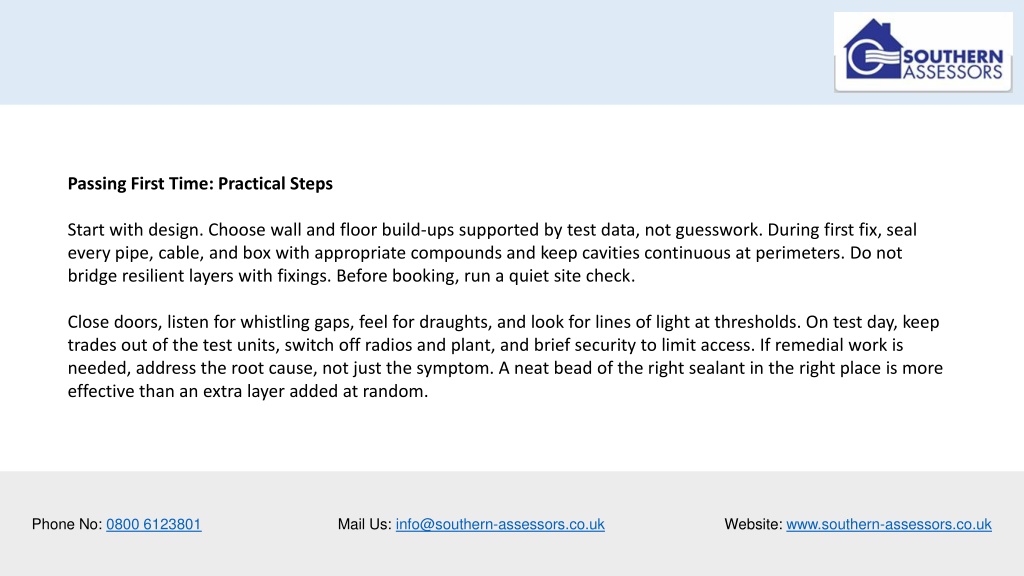The image size is (1024, 576).
Task: Visit the www.southern-assessors.co.uk website link
Action: click(889, 524)
